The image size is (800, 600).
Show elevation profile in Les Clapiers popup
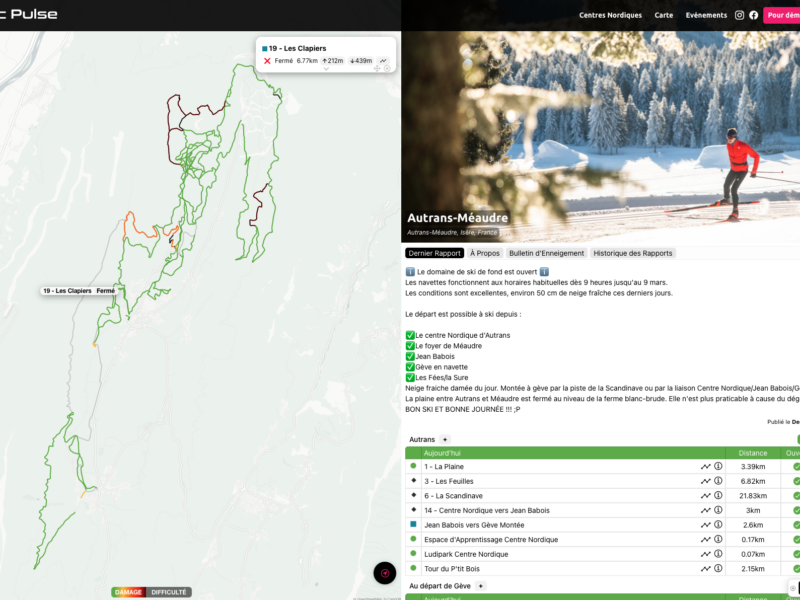pyautogui.click(x=383, y=61)
